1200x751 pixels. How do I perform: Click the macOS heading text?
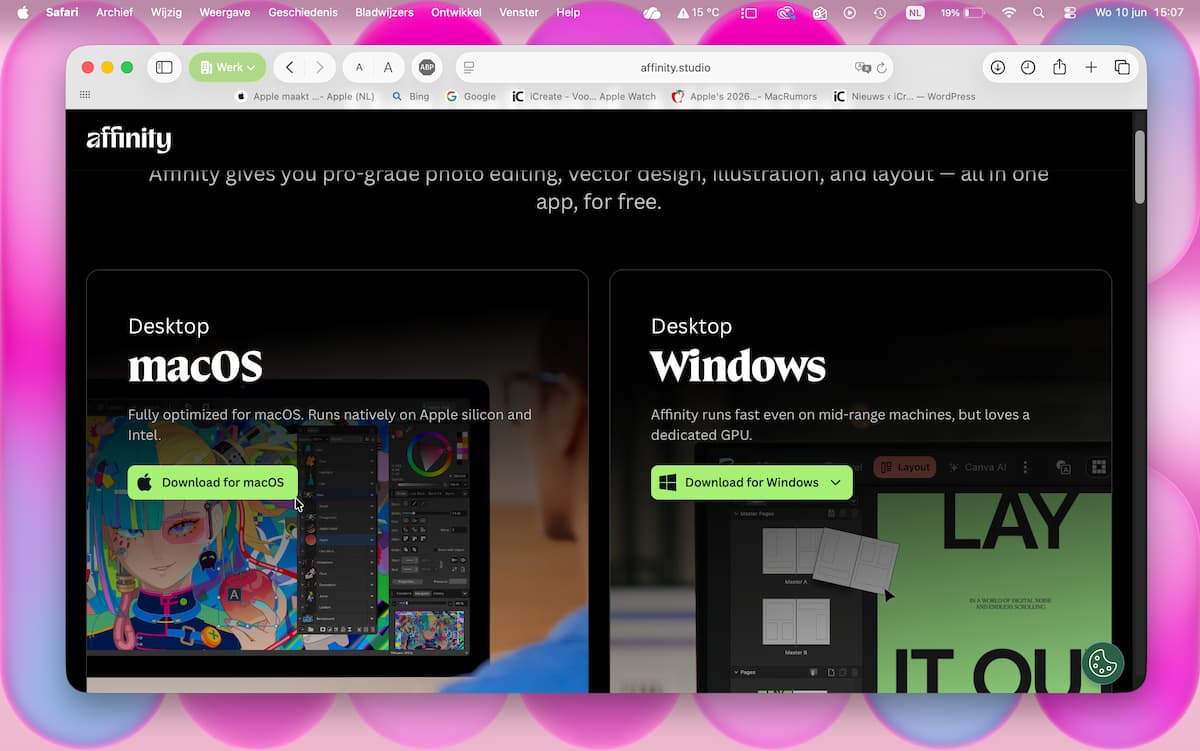click(196, 366)
